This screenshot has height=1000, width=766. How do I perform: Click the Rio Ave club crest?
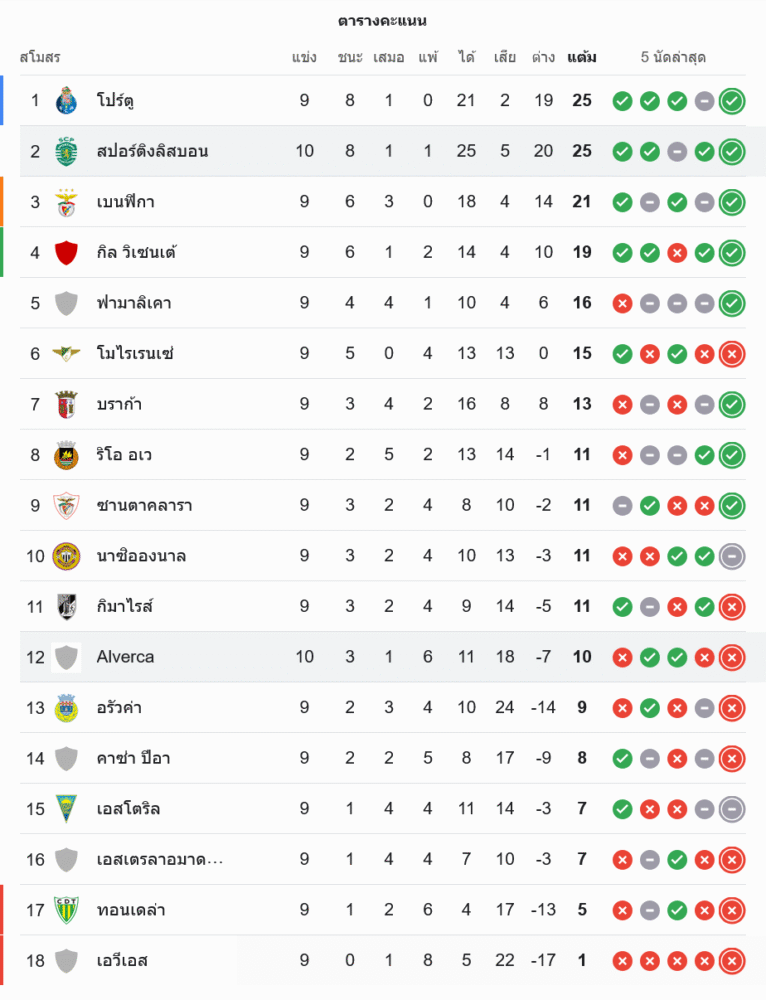[x=66, y=455]
